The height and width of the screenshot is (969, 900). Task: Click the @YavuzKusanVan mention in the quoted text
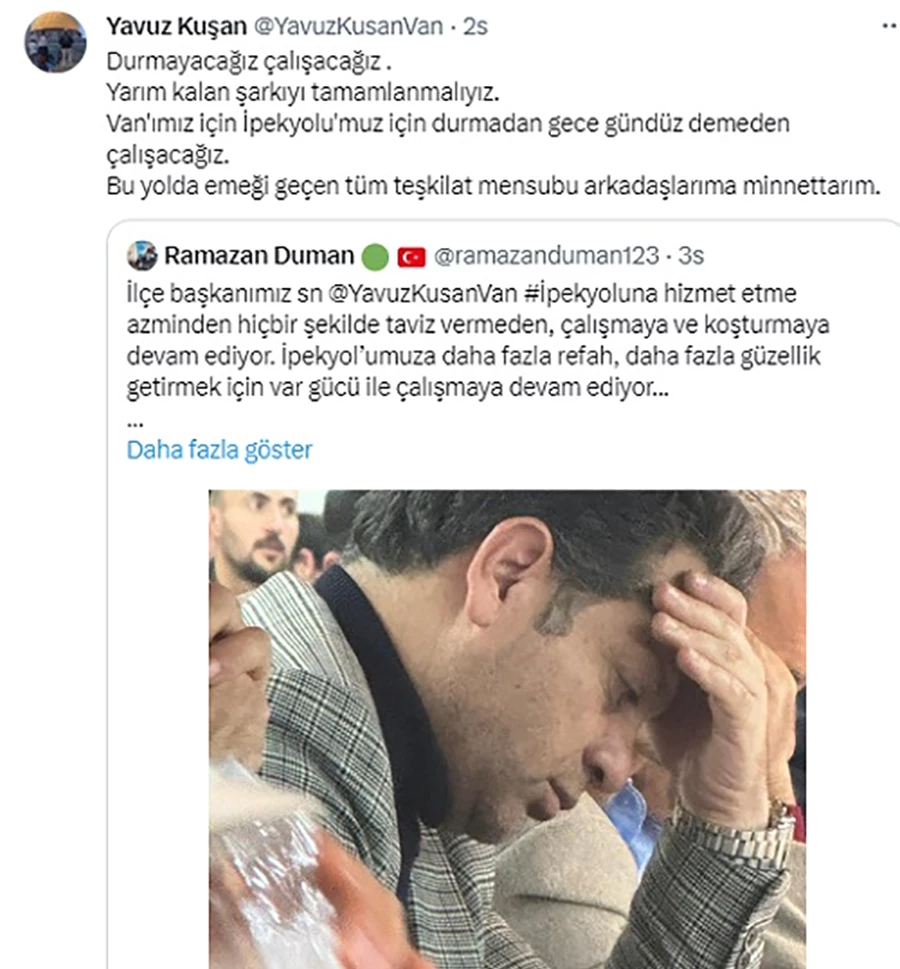tap(422, 294)
